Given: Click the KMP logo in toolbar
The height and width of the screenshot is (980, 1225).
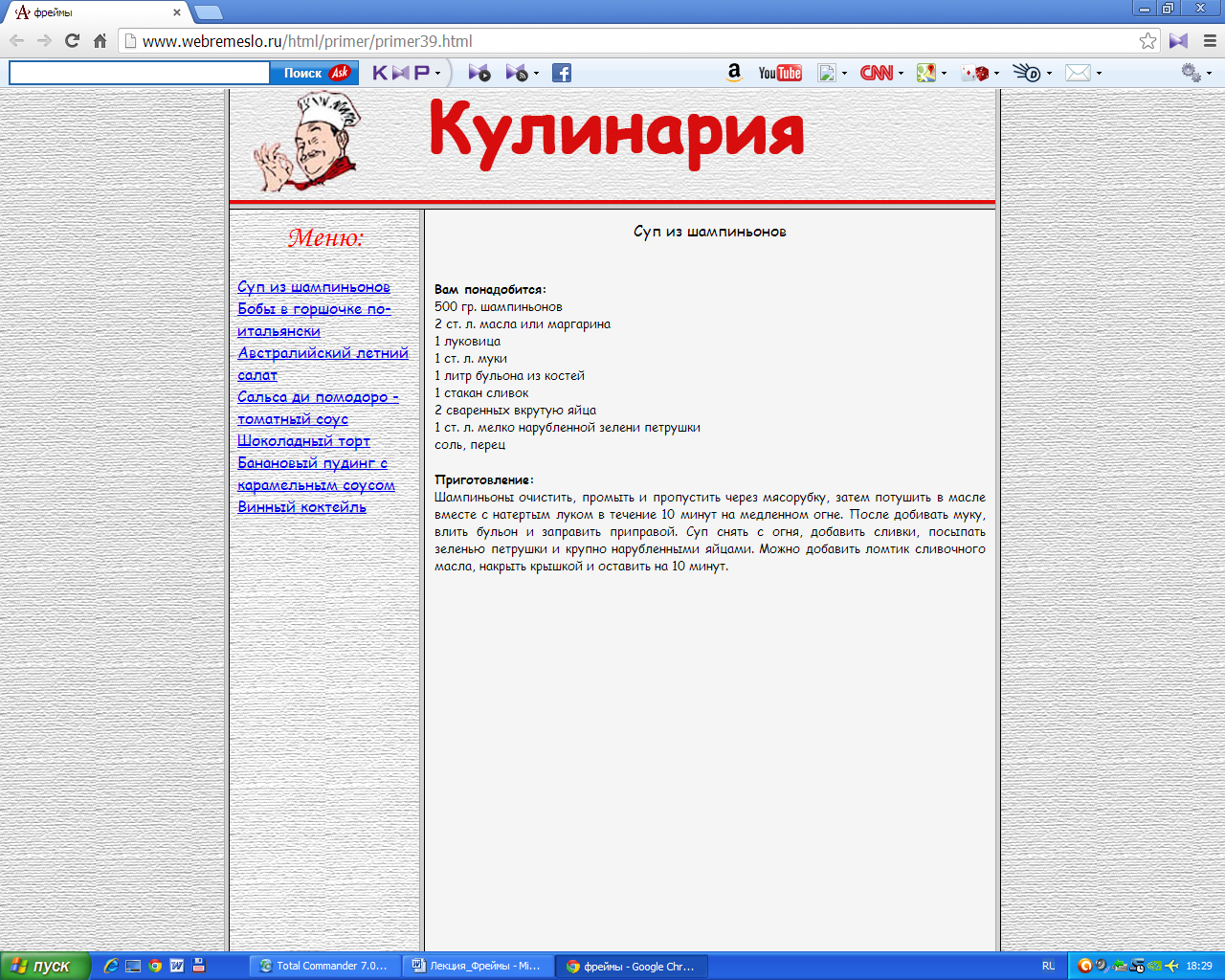Looking at the screenshot, I should [x=401, y=73].
